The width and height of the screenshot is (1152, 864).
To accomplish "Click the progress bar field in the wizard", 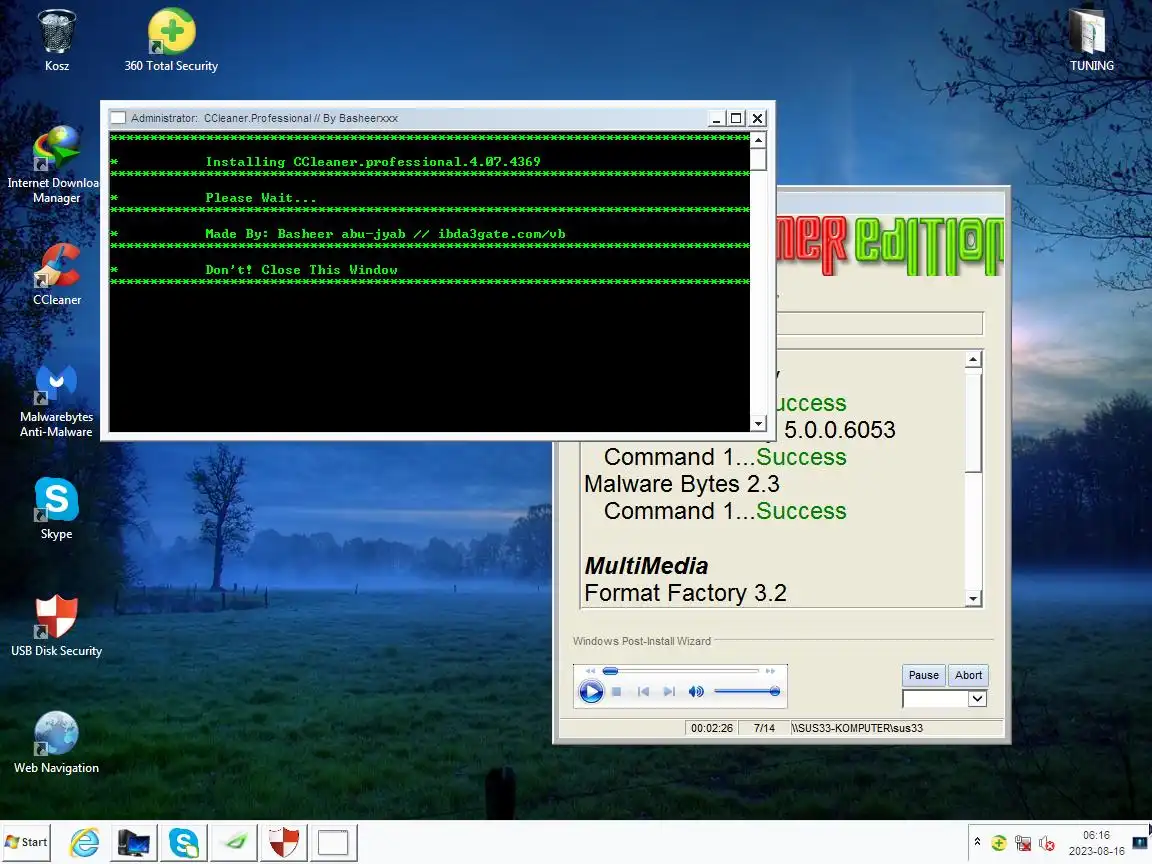I will [x=879, y=323].
